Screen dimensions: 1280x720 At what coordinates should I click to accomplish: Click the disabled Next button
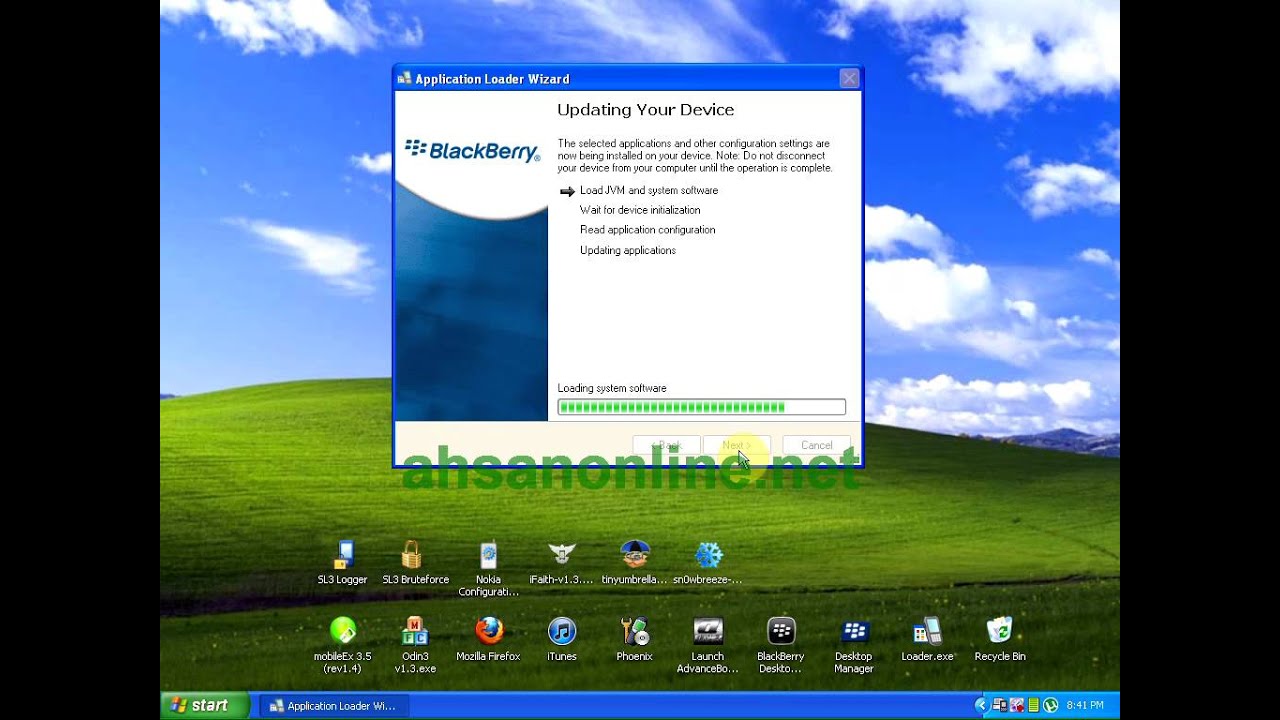[x=737, y=445]
